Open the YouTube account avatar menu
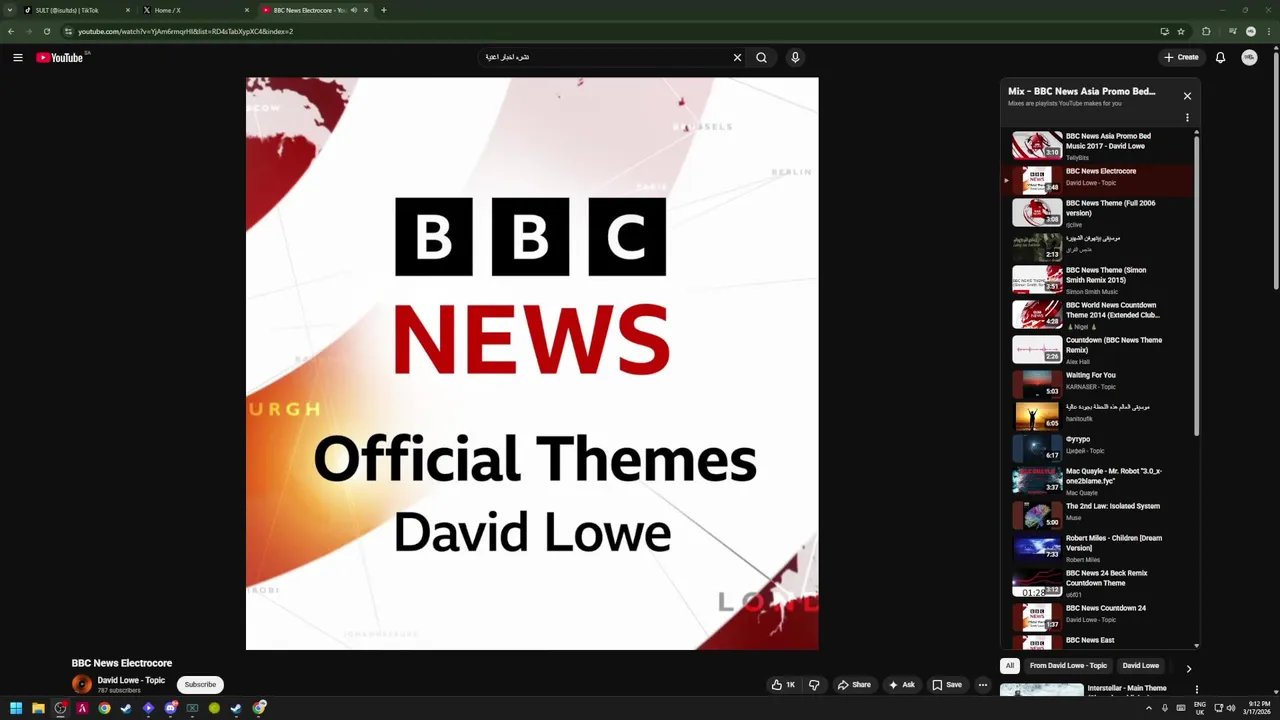This screenshot has width=1280, height=720. [1249, 58]
